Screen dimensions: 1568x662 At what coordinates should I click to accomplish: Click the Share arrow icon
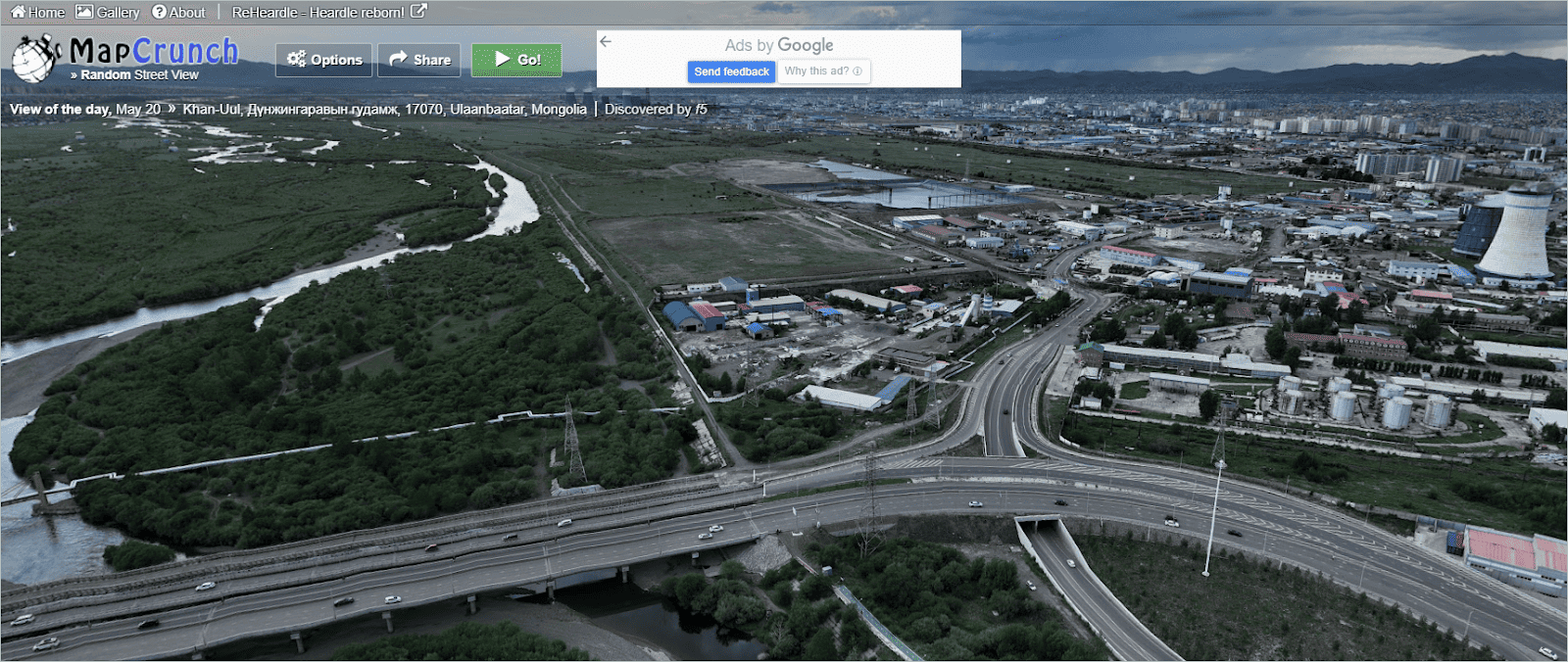coord(398,59)
